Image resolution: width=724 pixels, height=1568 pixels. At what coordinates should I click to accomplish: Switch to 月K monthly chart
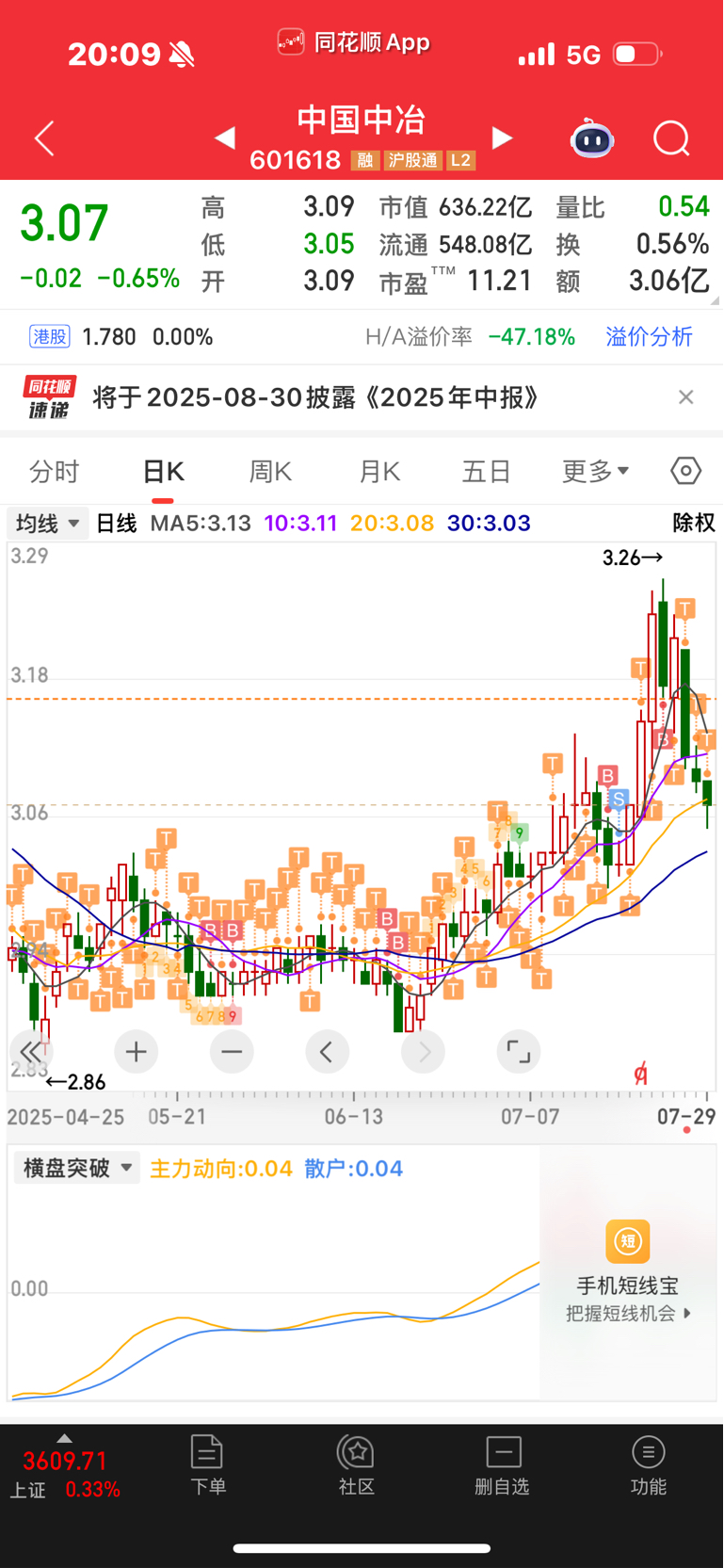coord(379,471)
